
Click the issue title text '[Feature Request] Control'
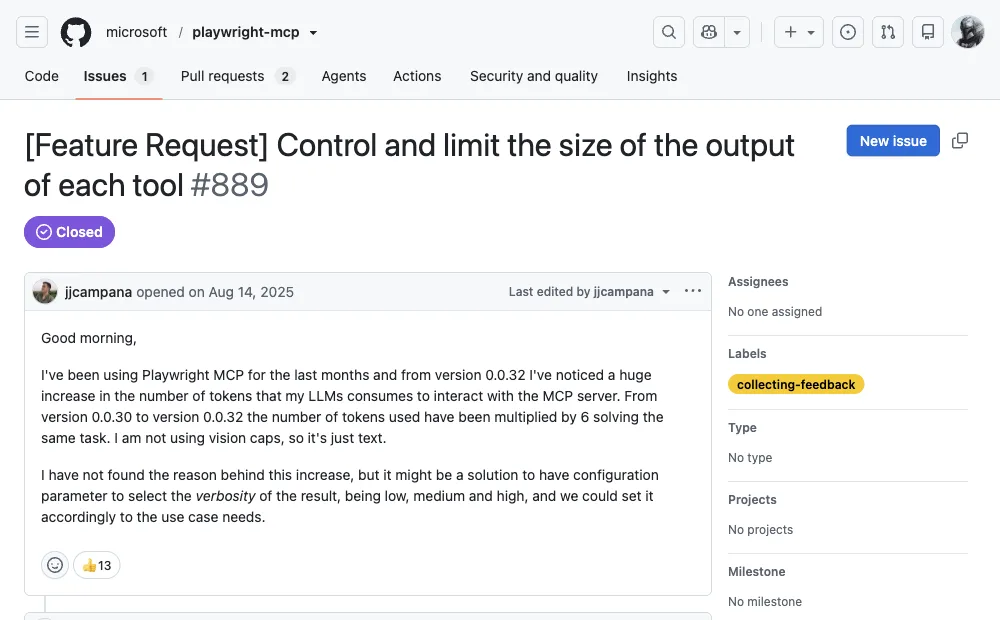[x=202, y=146]
